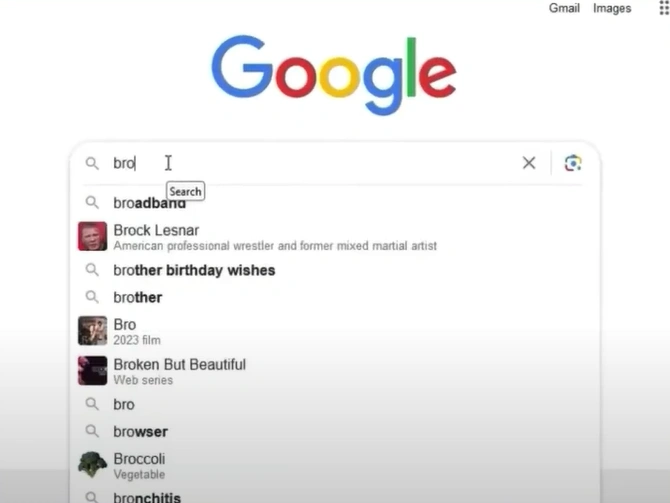Screen dimensions: 670x503
Task: Choose Brock Lesnar suggestion
Action: click(x=335, y=236)
